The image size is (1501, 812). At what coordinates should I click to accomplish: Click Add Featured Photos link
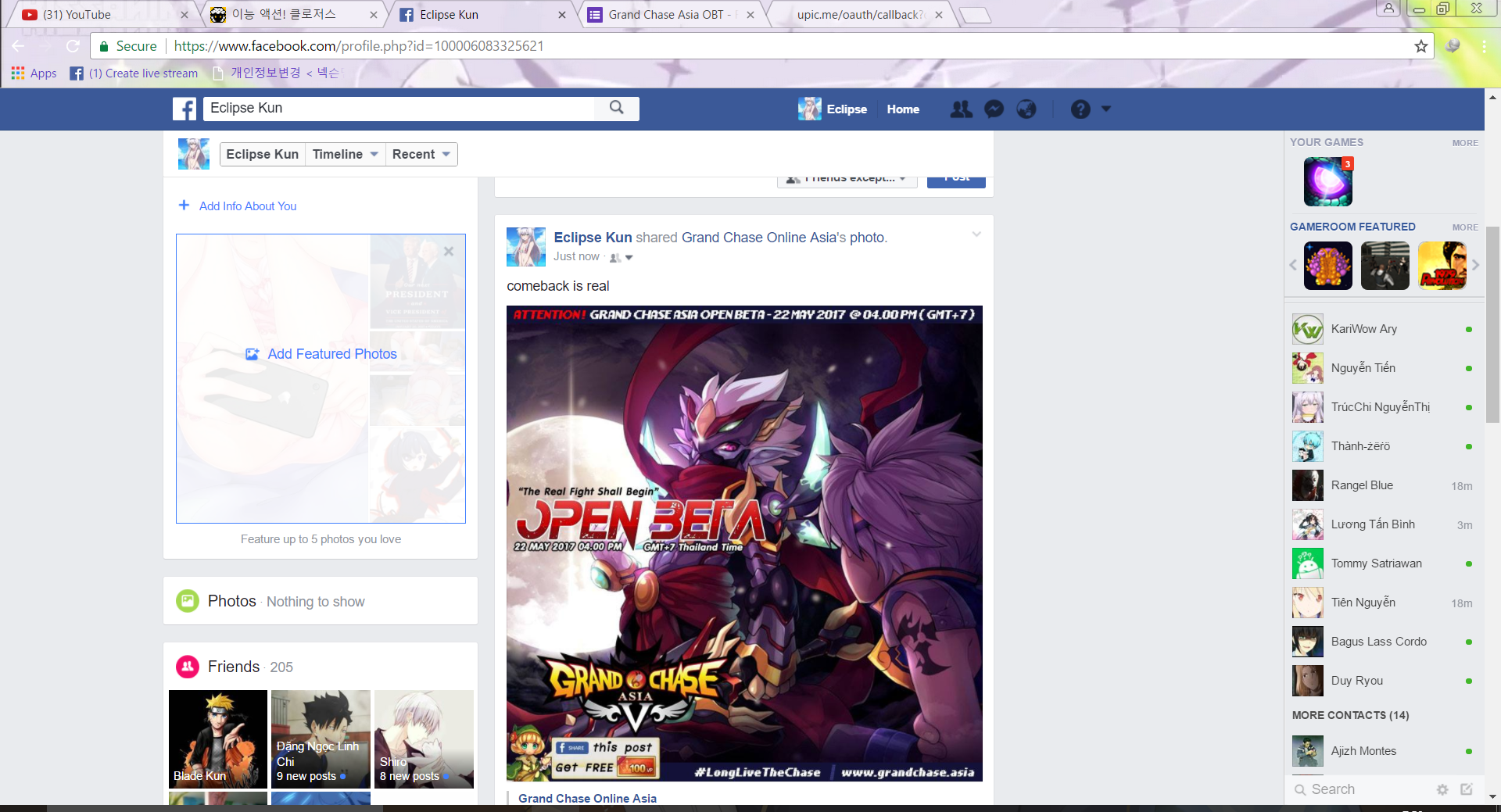tap(332, 354)
